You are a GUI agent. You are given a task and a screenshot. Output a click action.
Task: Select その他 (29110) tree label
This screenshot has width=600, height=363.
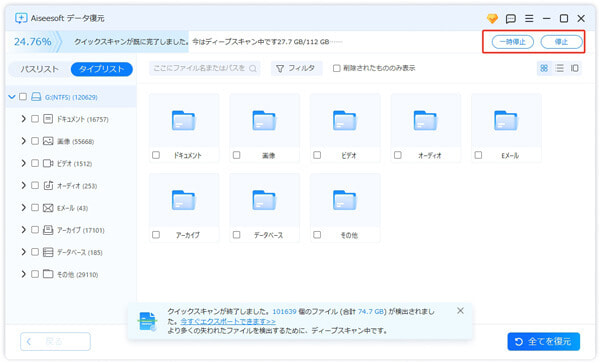78,275
